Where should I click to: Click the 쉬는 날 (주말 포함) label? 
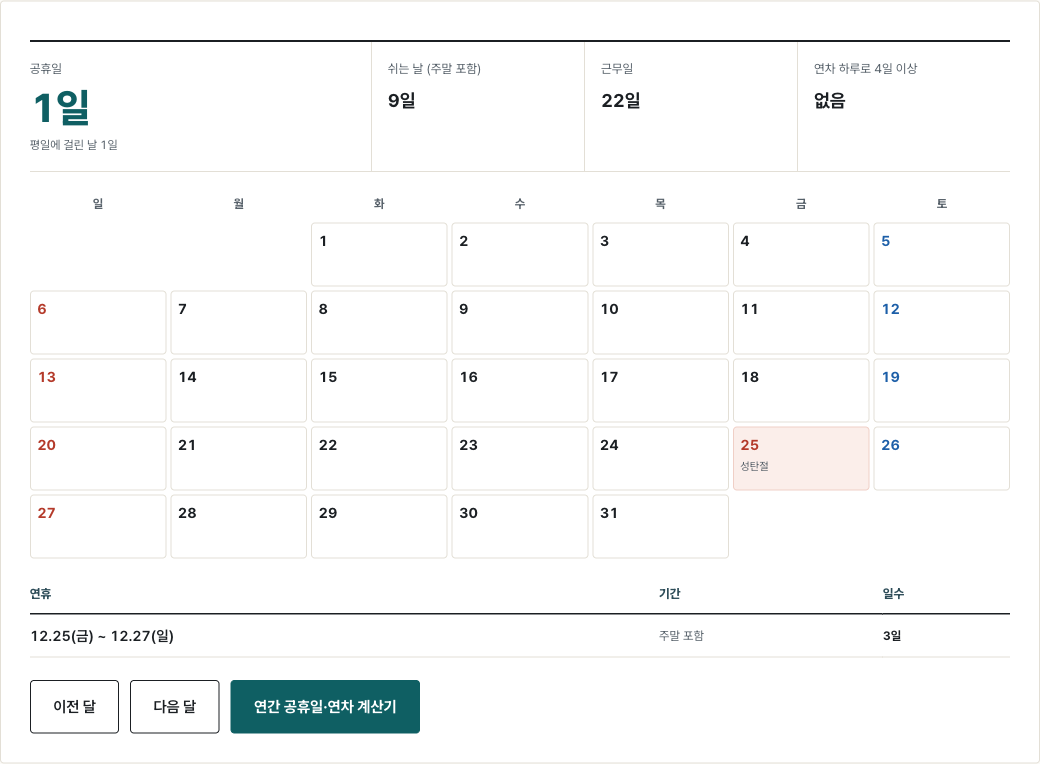click(434, 68)
